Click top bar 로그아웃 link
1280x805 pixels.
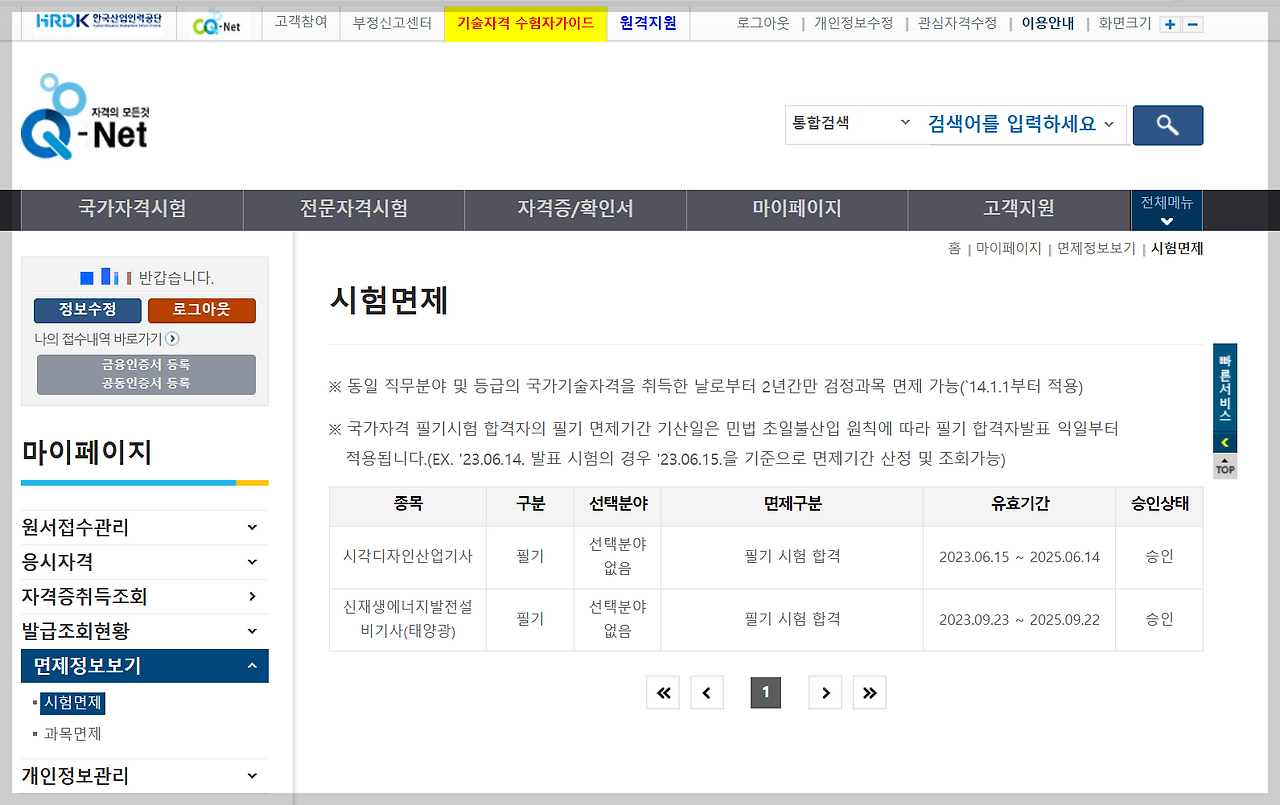763,23
